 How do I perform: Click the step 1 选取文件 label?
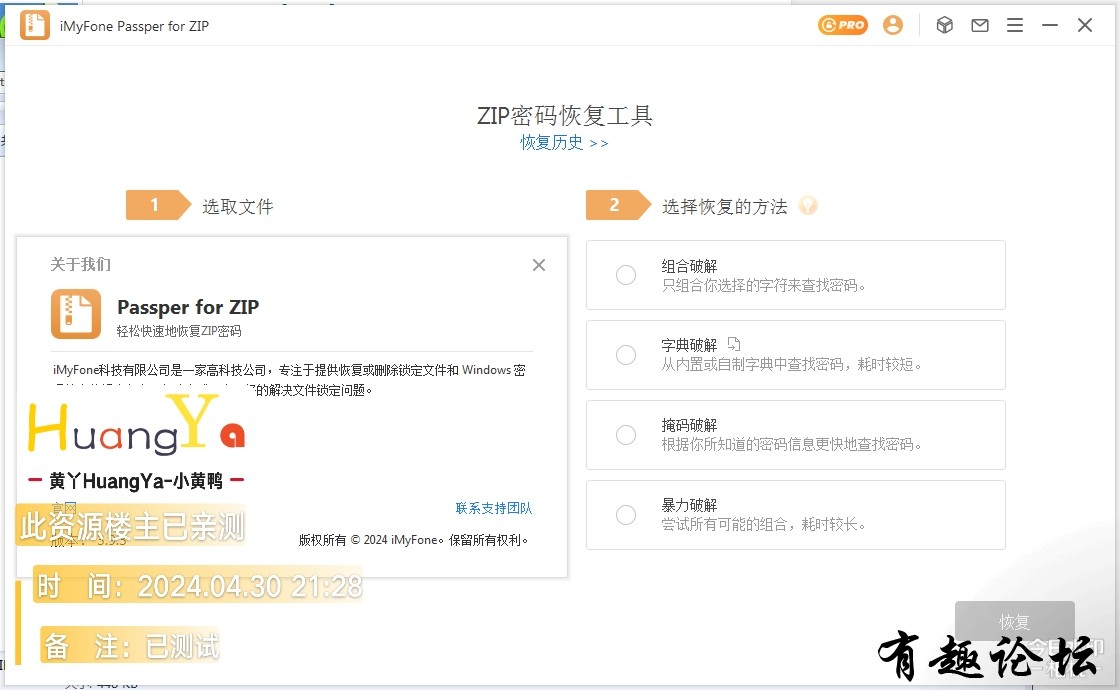(238, 206)
